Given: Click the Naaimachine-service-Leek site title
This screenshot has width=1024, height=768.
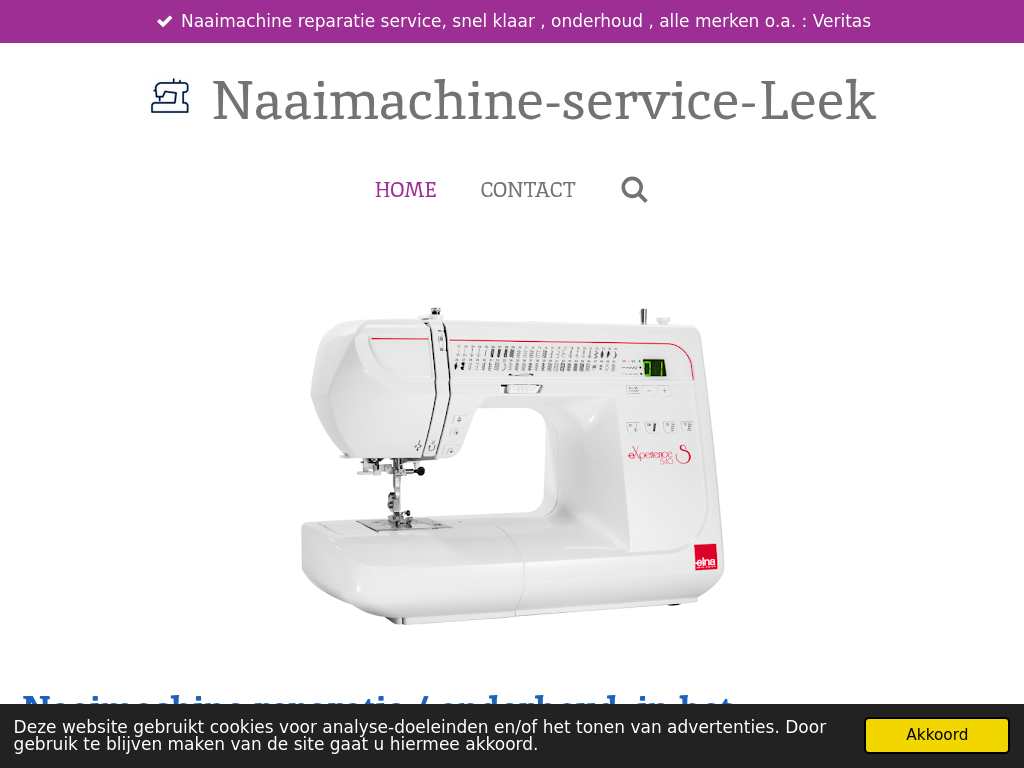Looking at the screenshot, I should (544, 100).
